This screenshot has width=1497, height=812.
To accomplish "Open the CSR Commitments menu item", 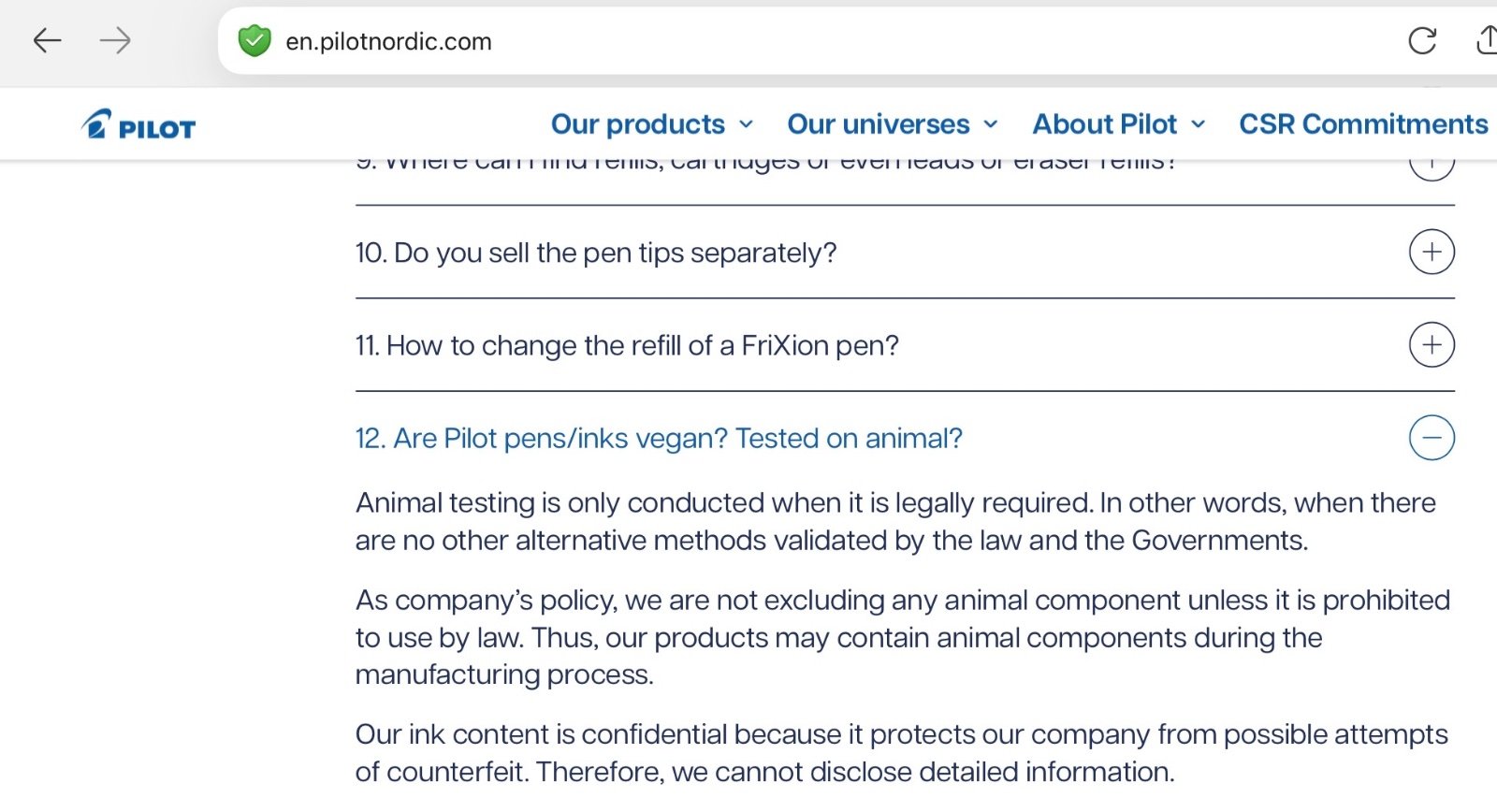I will (1363, 124).
